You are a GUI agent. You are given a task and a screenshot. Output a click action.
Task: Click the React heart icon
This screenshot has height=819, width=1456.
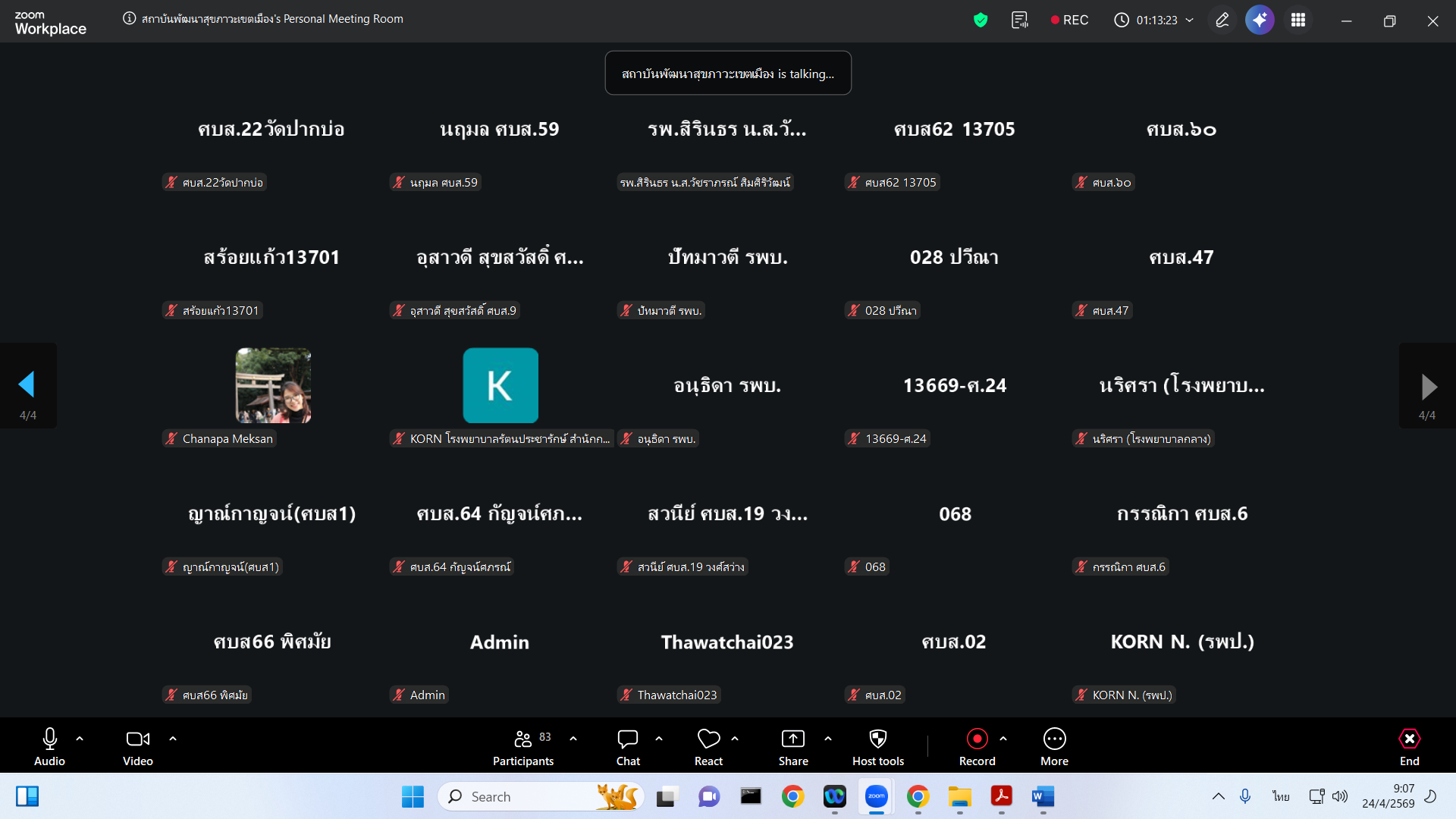pyautogui.click(x=708, y=739)
